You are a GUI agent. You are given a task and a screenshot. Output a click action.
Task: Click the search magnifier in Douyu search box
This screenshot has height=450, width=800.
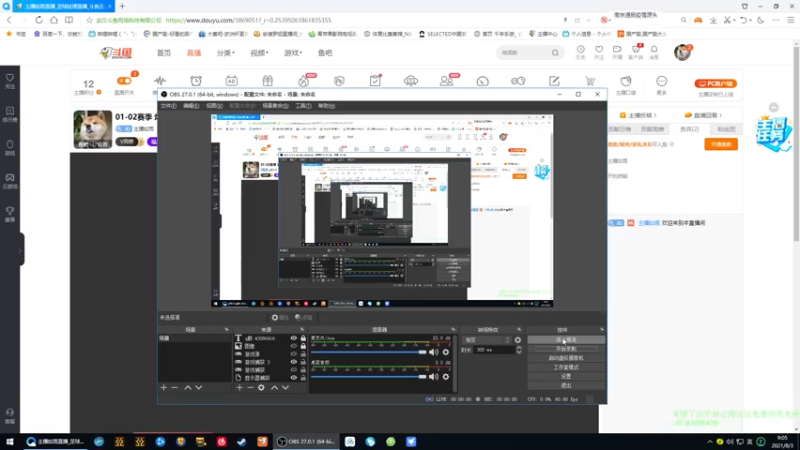click(555, 53)
